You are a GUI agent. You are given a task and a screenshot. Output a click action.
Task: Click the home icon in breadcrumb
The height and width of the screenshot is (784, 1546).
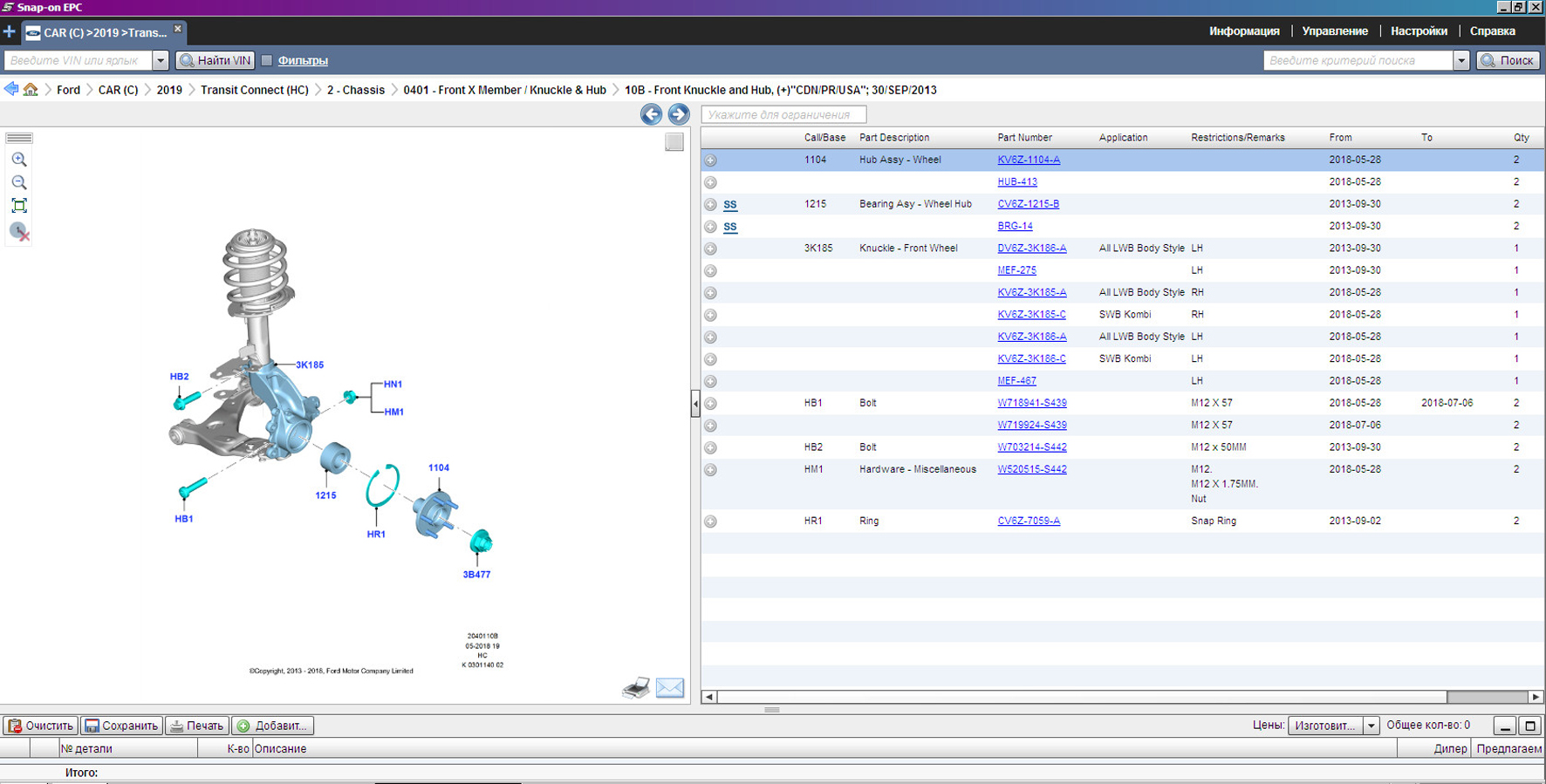31,90
